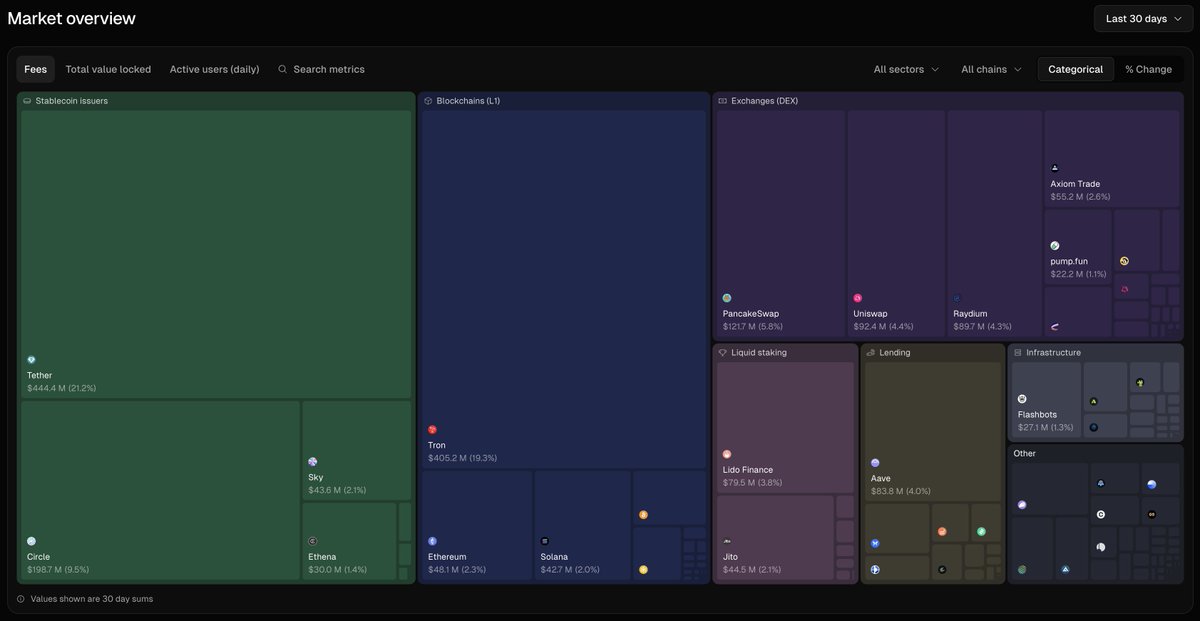This screenshot has width=1200, height=621.
Task: Click Ethena $30.0 M (1.4%) value
Action: click(x=337, y=570)
